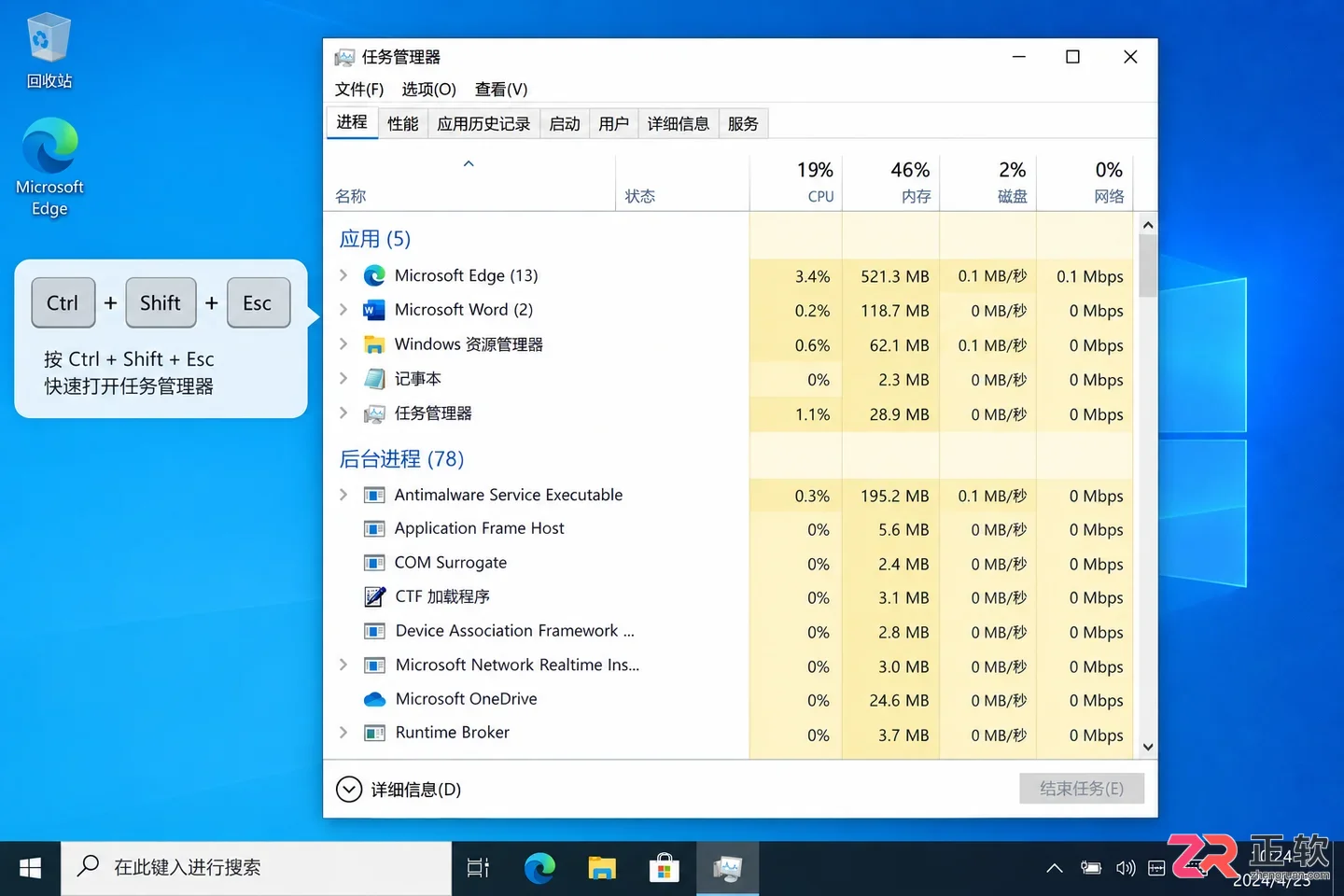The image size is (1344, 896).
Task: Click the 后台进程 (78) group heading
Action: pyautogui.click(x=401, y=459)
